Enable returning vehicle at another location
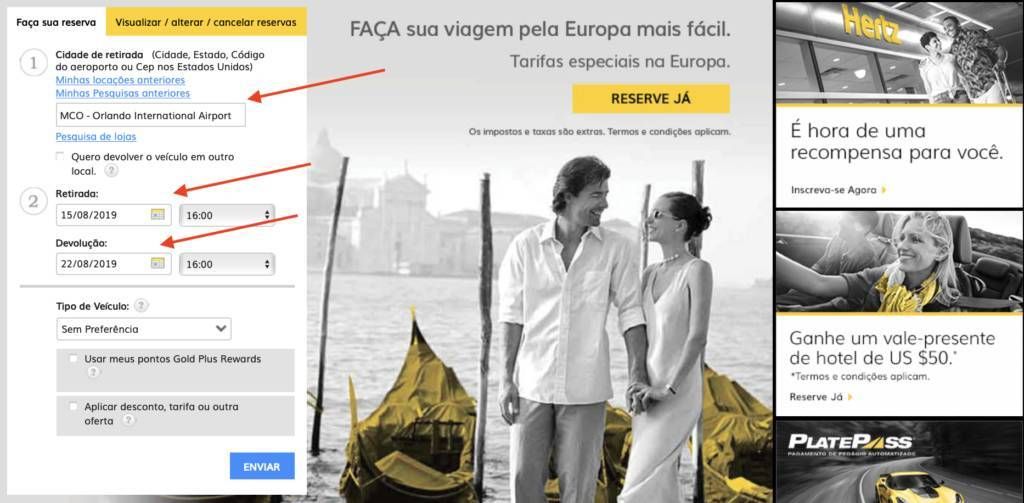 [x=60, y=156]
